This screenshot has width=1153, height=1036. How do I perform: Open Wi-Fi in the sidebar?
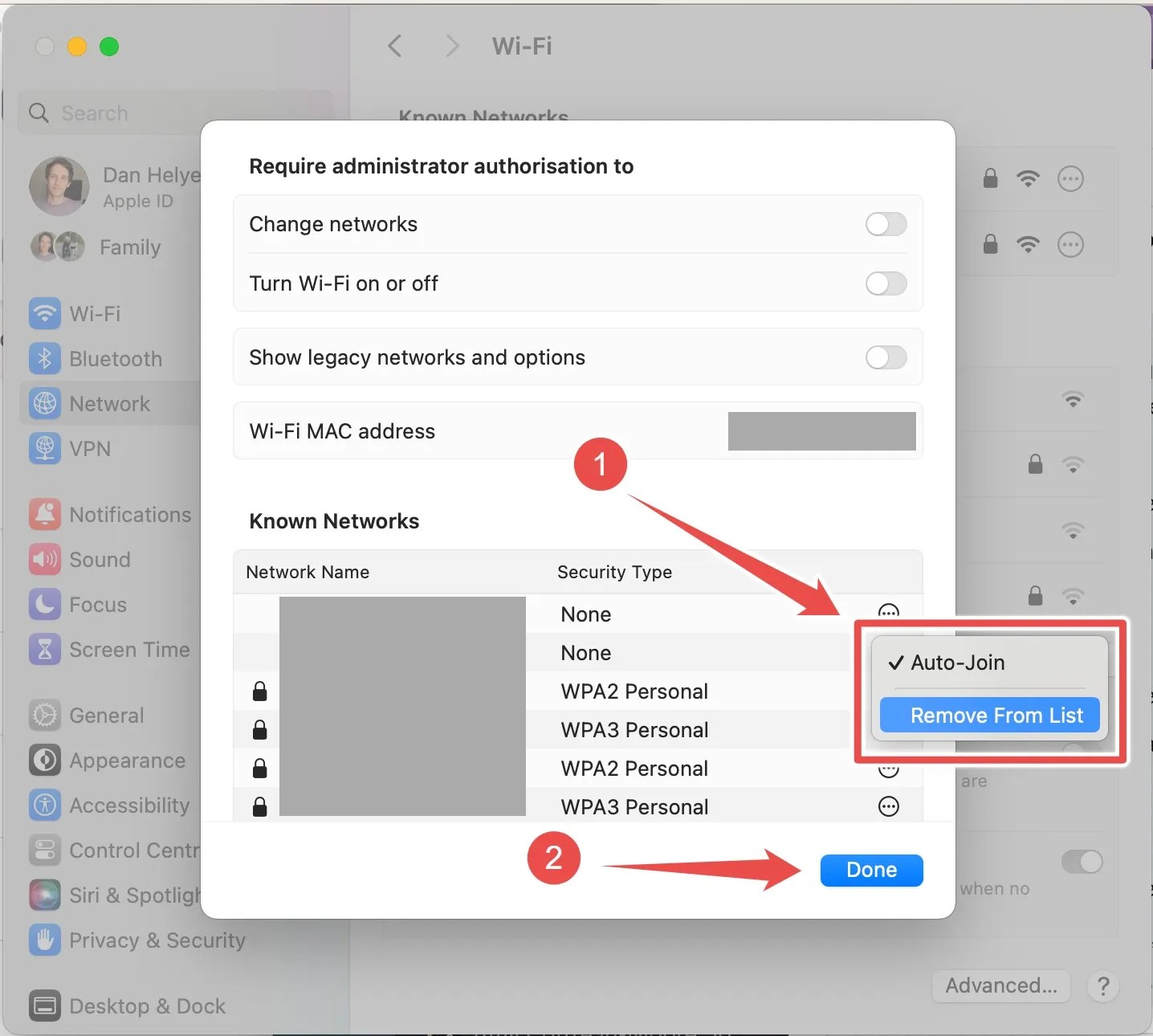(x=74, y=313)
